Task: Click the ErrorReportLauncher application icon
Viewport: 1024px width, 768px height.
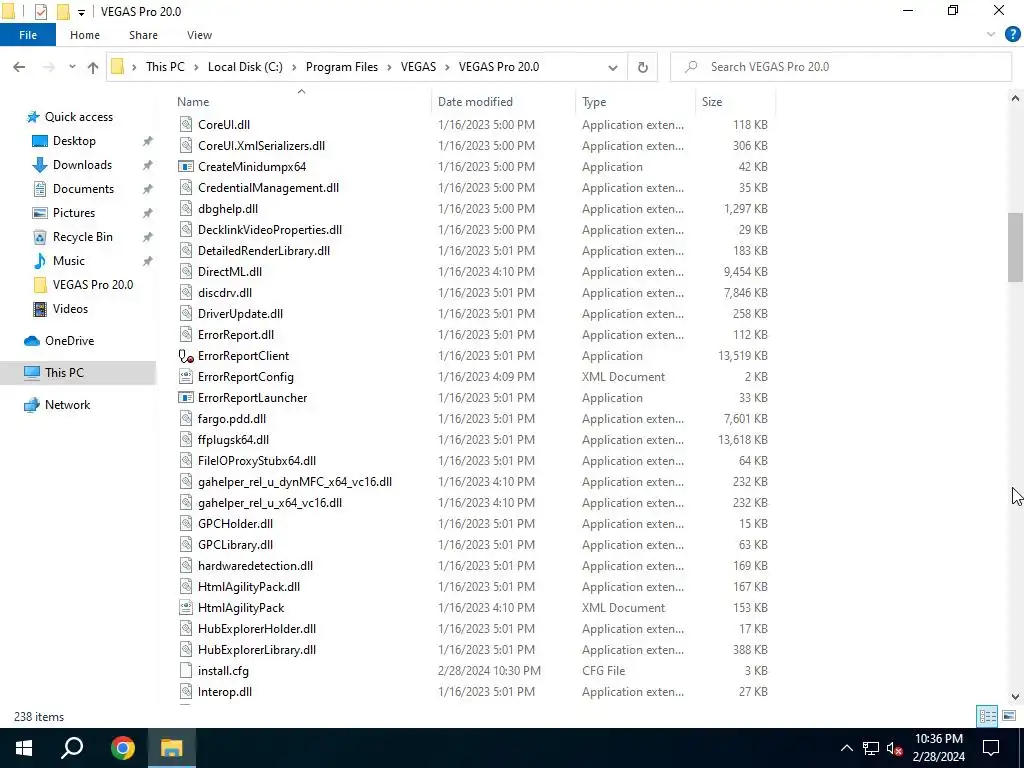Action: coord(186,398)
